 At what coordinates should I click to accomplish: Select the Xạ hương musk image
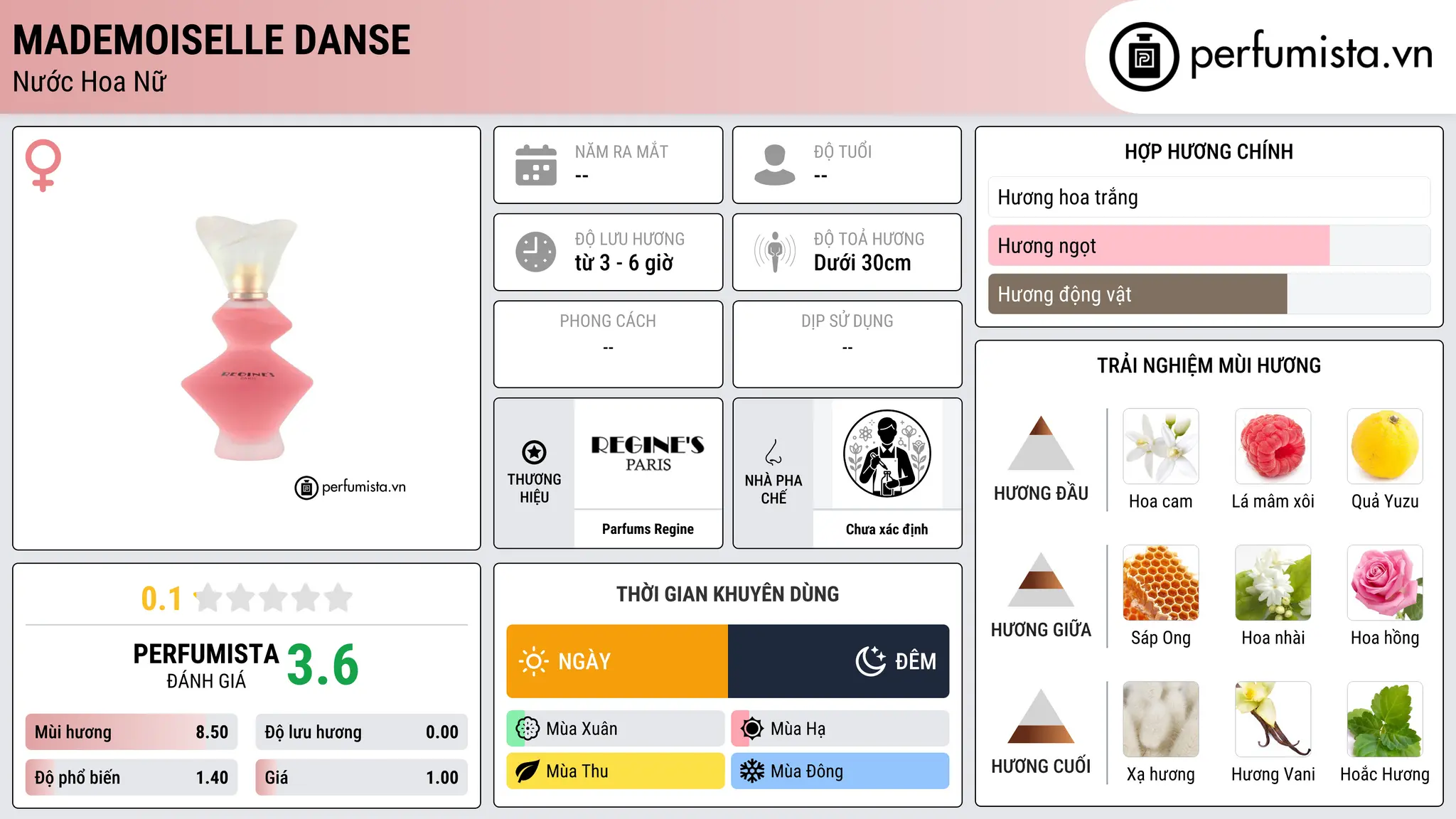tap(1161, 719)
